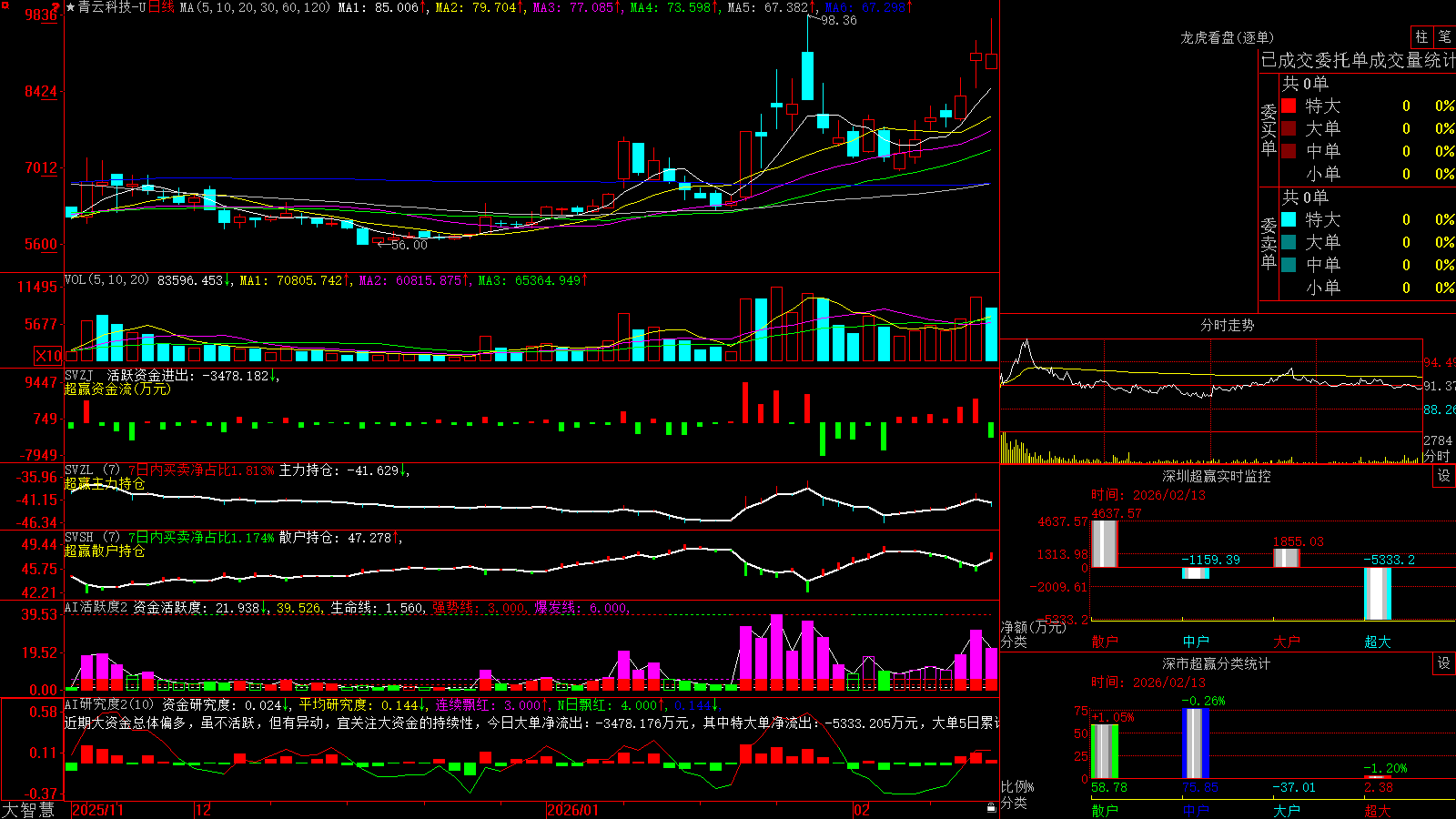Click the MA(5,10,20,30,60,120) indicator parameters
Screen dimensions: 1456x819
click(255, 7)
